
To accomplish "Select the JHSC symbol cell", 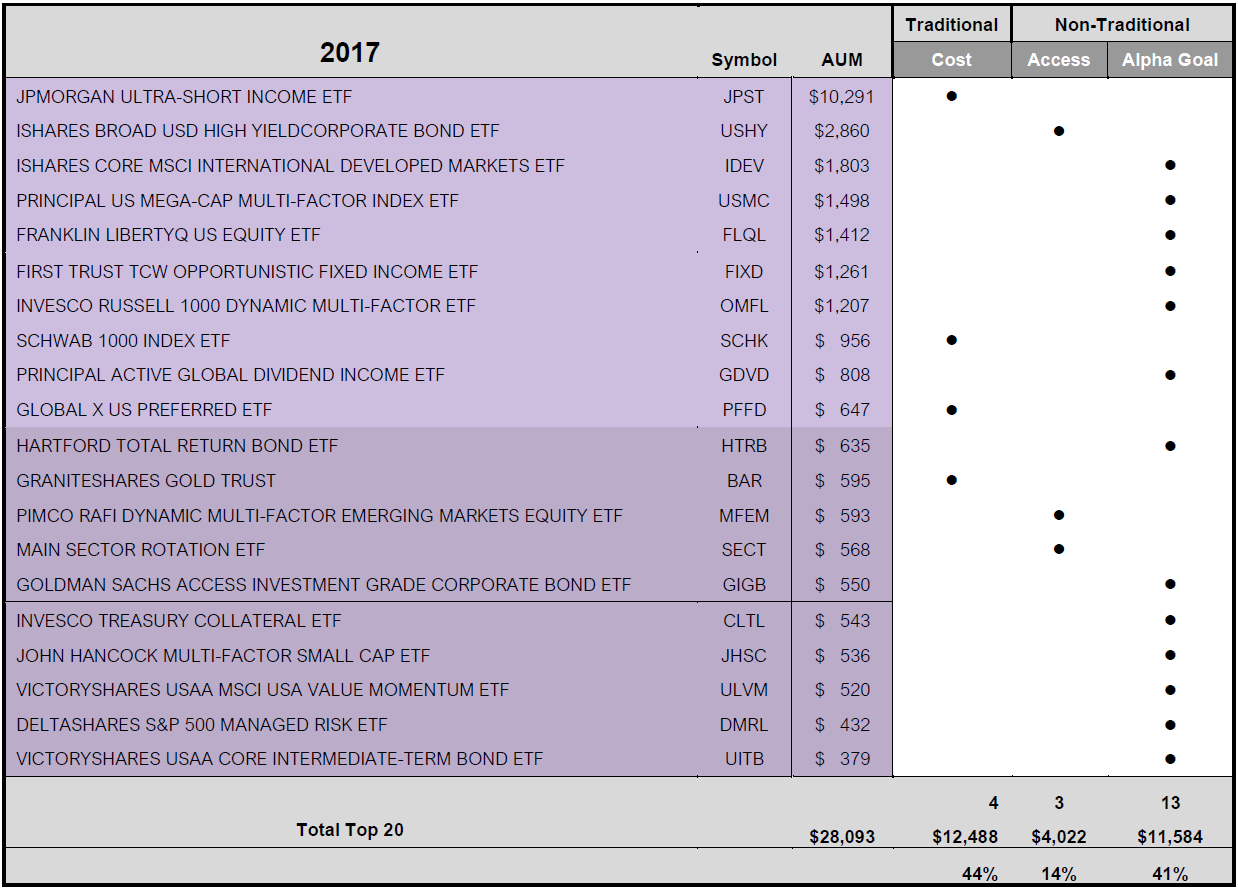I will (744, 656).
